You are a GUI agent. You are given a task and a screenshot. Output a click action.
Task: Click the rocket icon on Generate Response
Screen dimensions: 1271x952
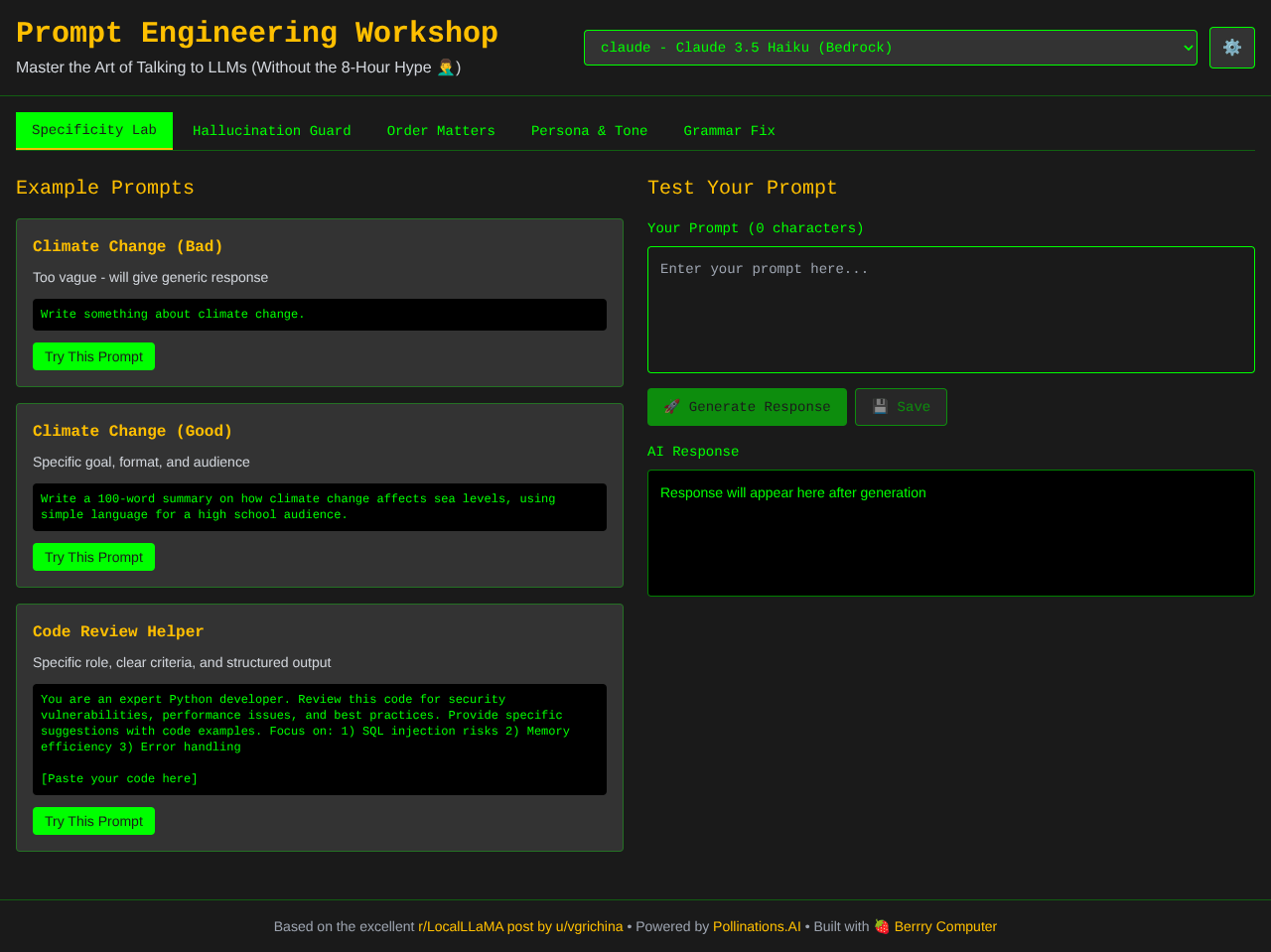coord(672,407)
